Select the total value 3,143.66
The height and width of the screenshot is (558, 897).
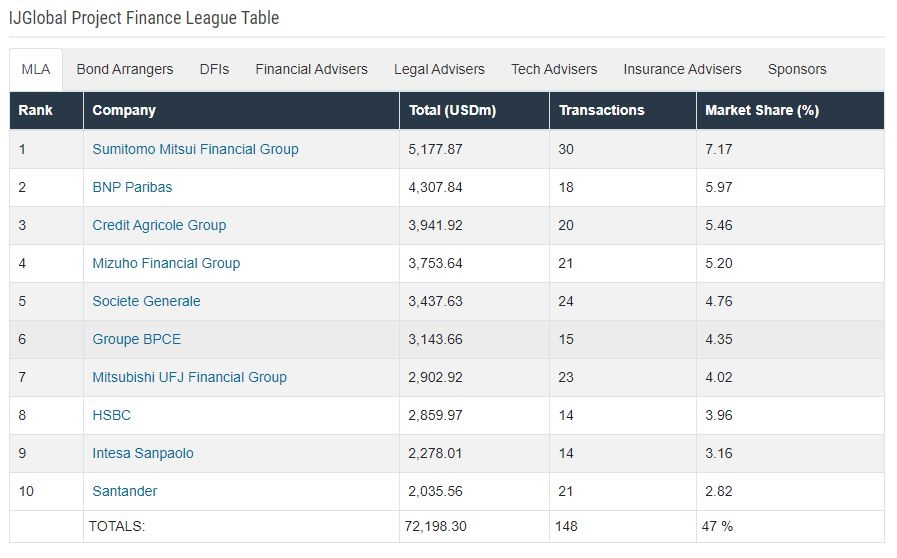click(x=435, y=339)
